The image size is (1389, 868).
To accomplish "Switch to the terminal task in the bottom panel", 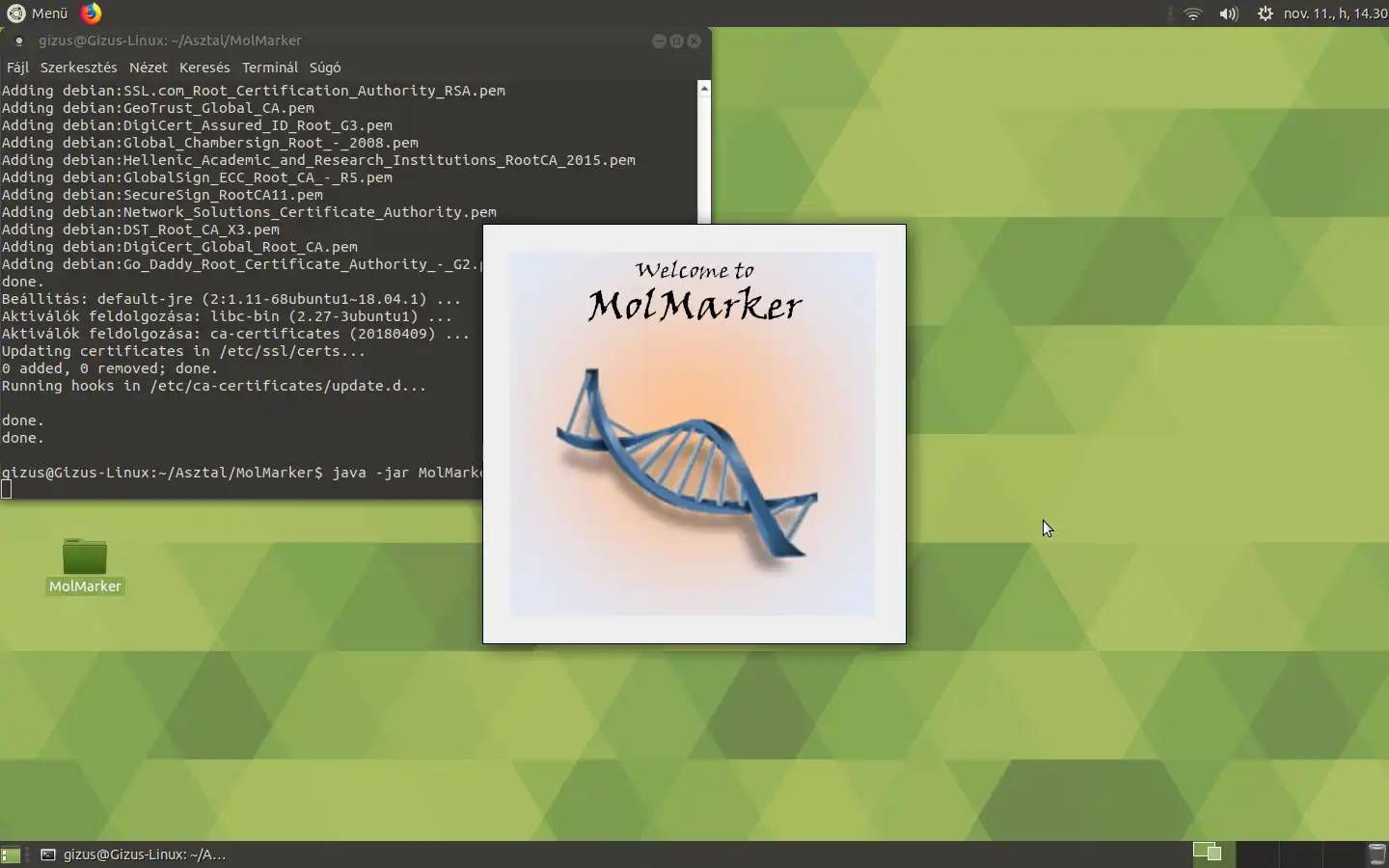I will 133,854.
